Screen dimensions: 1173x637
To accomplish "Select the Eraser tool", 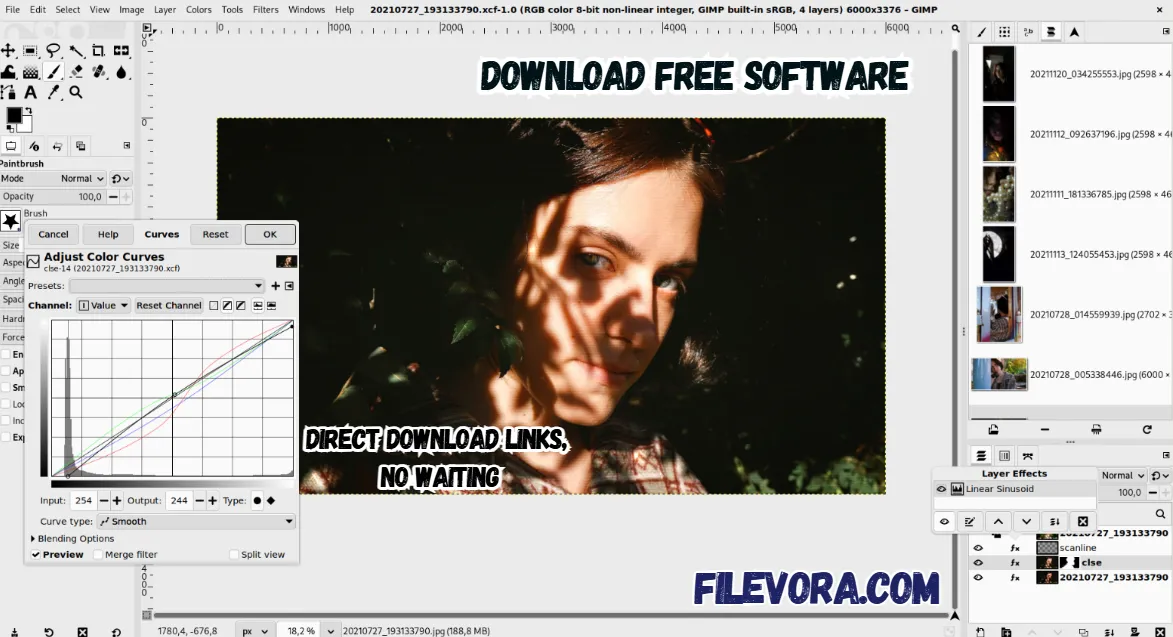I will tap(76, 71).
